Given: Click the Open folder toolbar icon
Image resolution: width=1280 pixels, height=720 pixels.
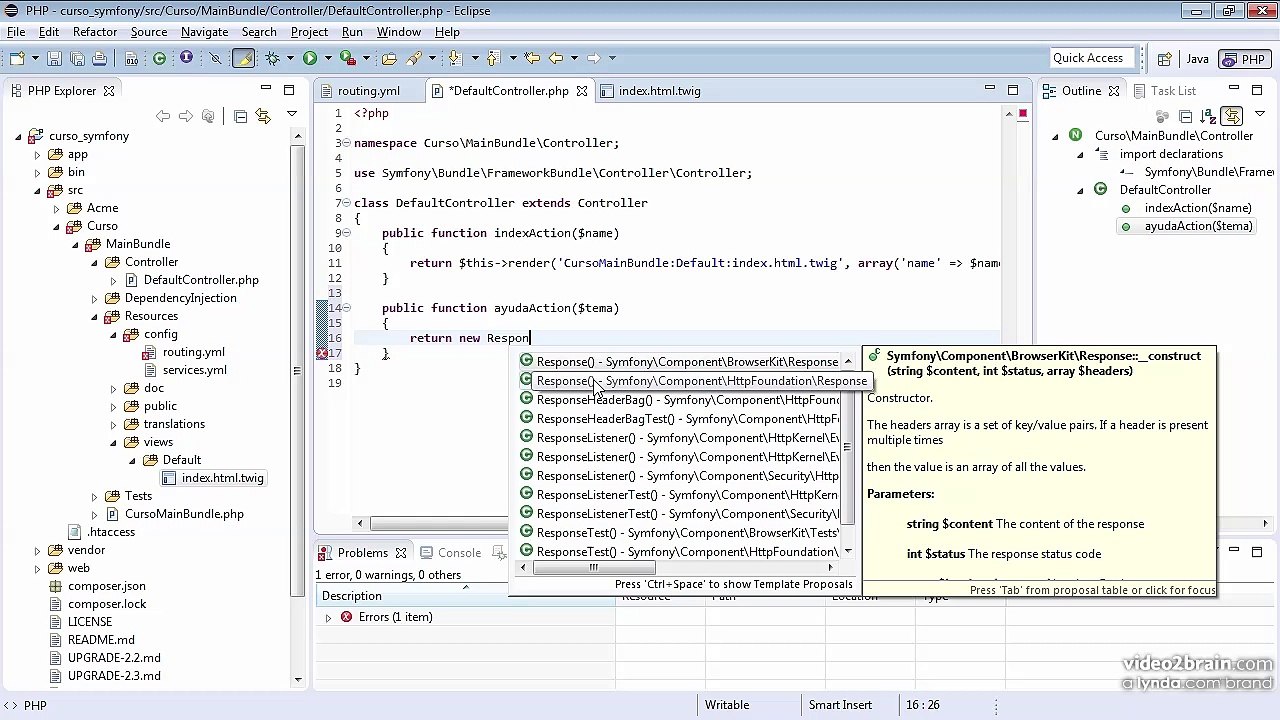Looking at the screenshot, I should point(389,59).
